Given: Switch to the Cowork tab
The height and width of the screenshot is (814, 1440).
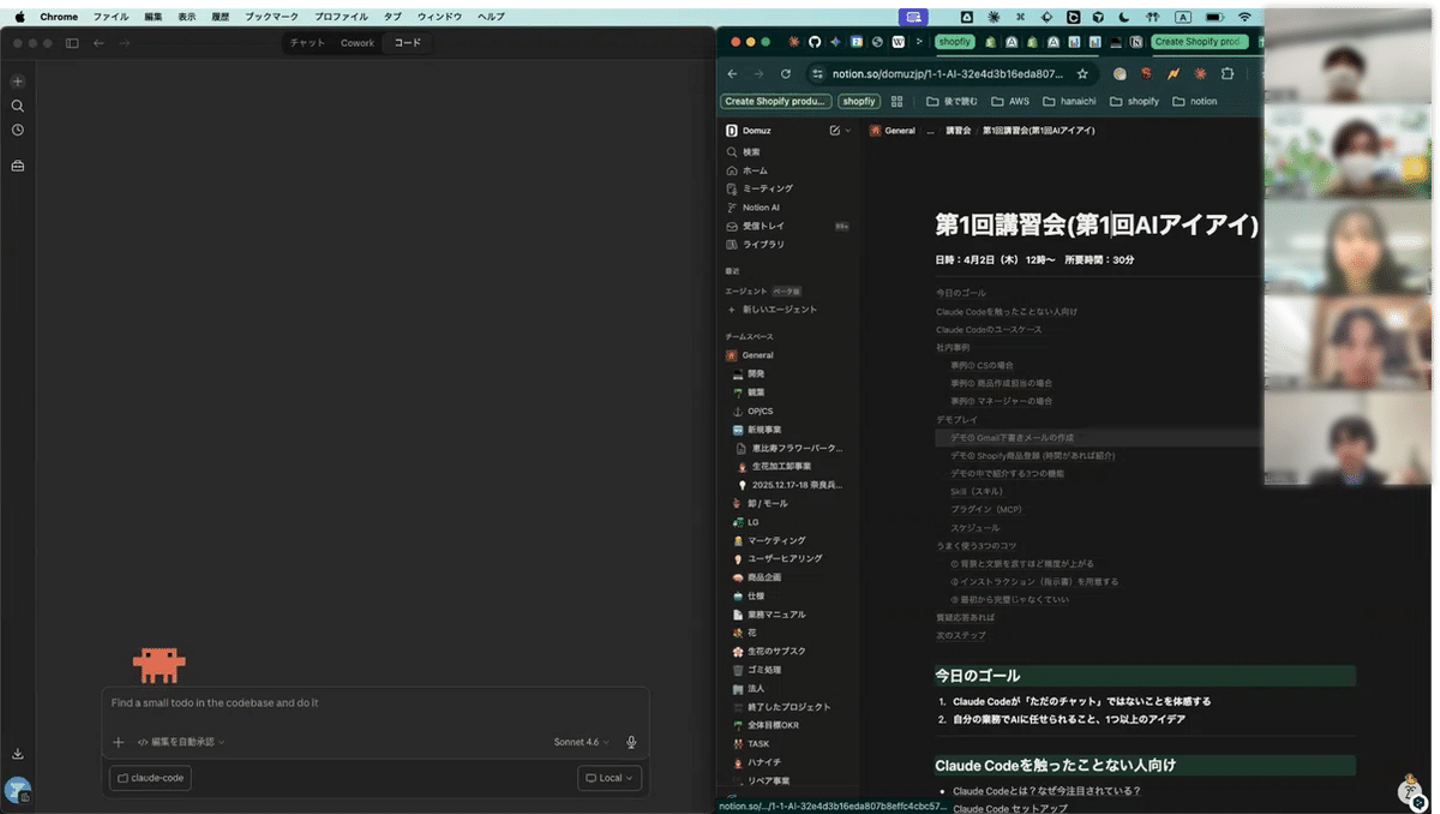Looking at the screenshot, I should click(357, 43).
